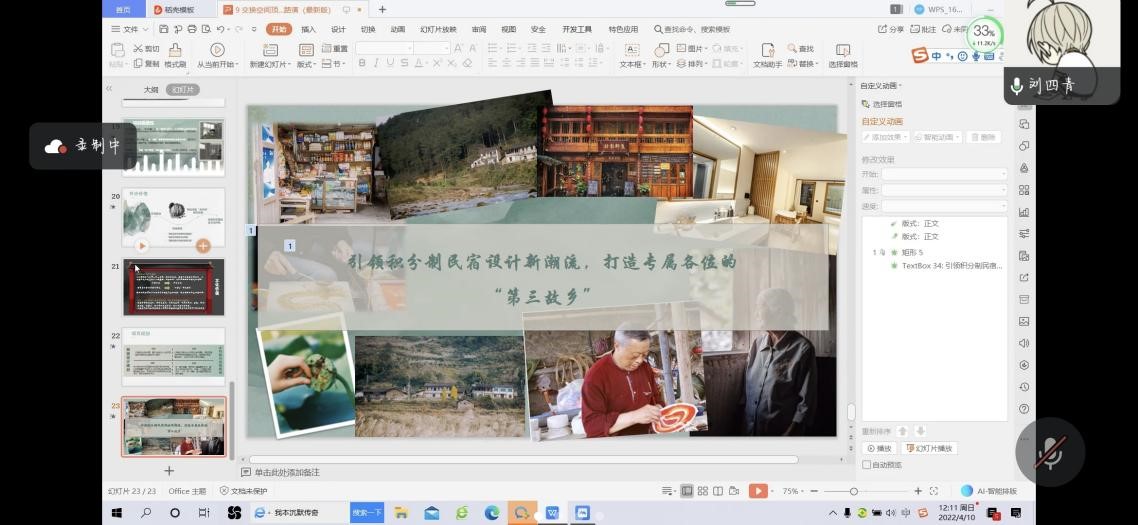The width and height of the screenshot is (1138, 525).
Task: Select slide 21 thumbnail in the panel
Action: tap(173, 287)
